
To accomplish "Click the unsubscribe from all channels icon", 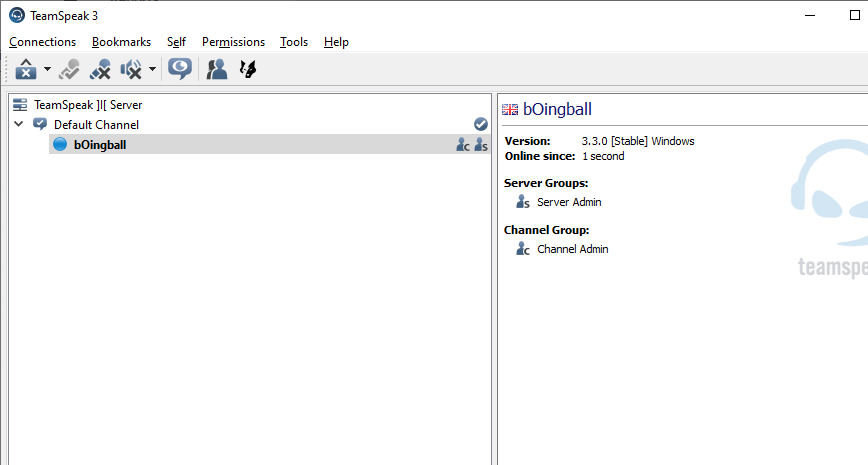I will tap(100, 69).
